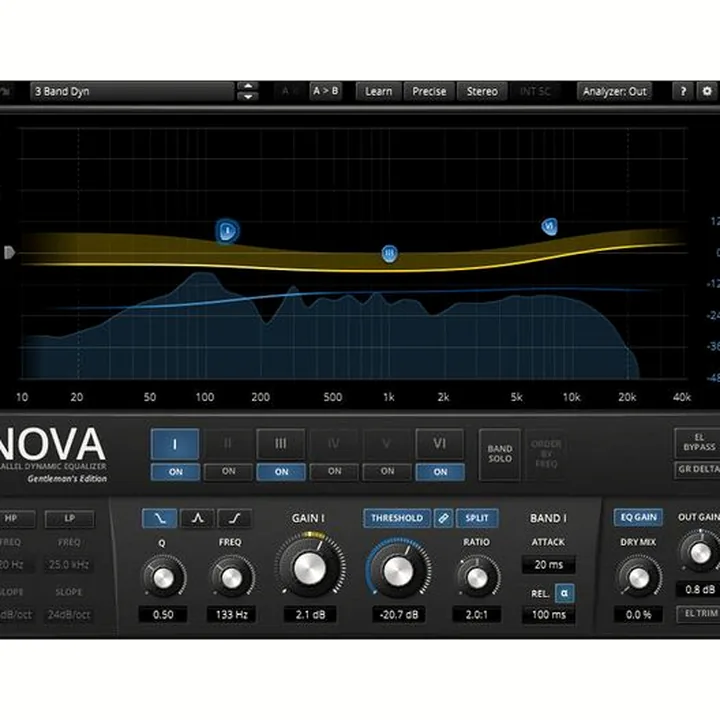
Task: Select band I node on the EQ graph
Action: click(x=227, y=231)
